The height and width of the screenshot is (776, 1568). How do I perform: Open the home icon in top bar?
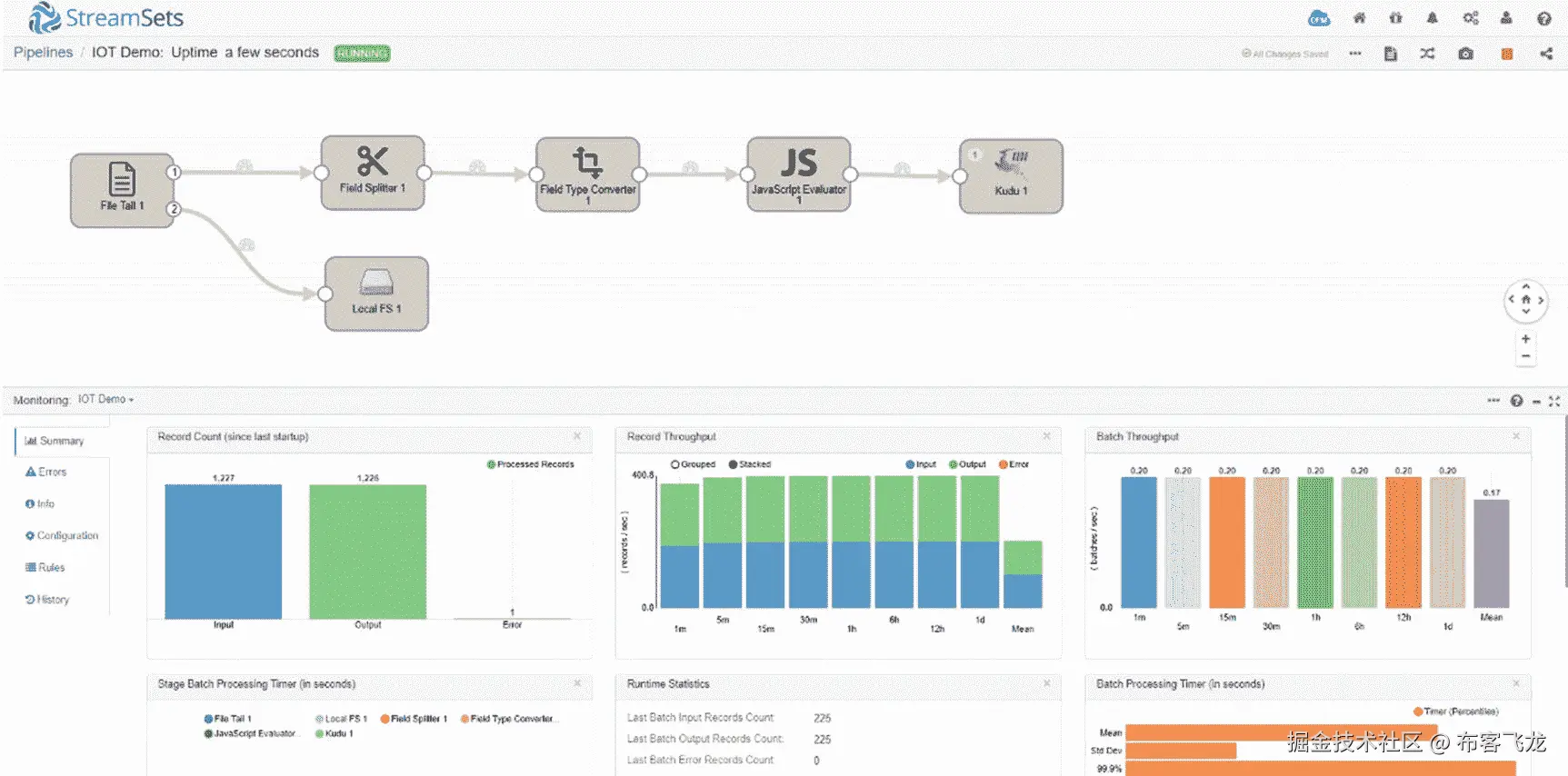coord(1359,18)
